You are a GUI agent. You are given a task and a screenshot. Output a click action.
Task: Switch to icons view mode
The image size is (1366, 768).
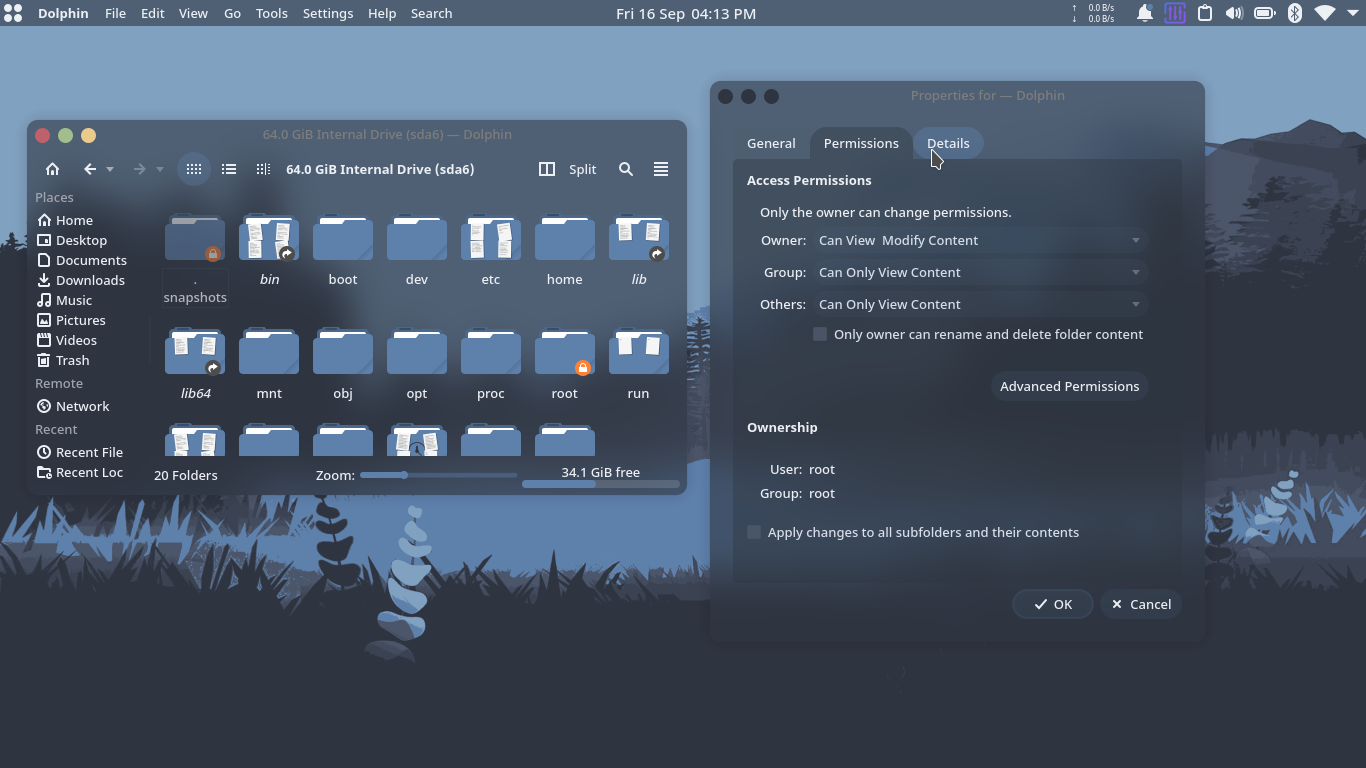coord(194,169)
